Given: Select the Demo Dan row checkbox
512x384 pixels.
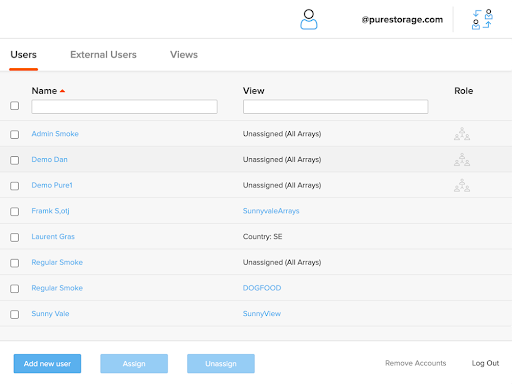Looking at the screenshot, I should (x=14, y=160).
